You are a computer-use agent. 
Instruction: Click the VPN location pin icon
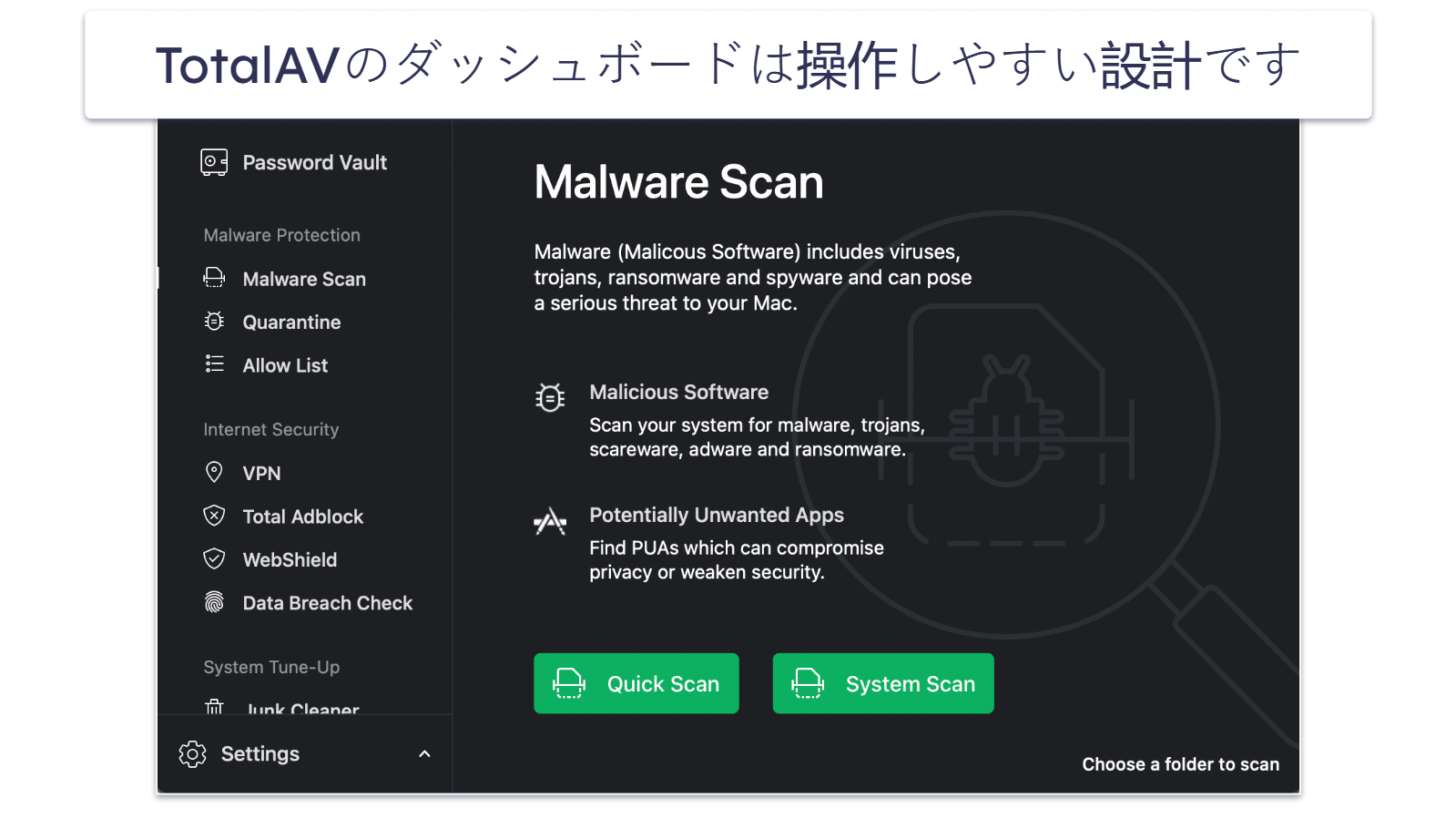[x=214, y=472]
